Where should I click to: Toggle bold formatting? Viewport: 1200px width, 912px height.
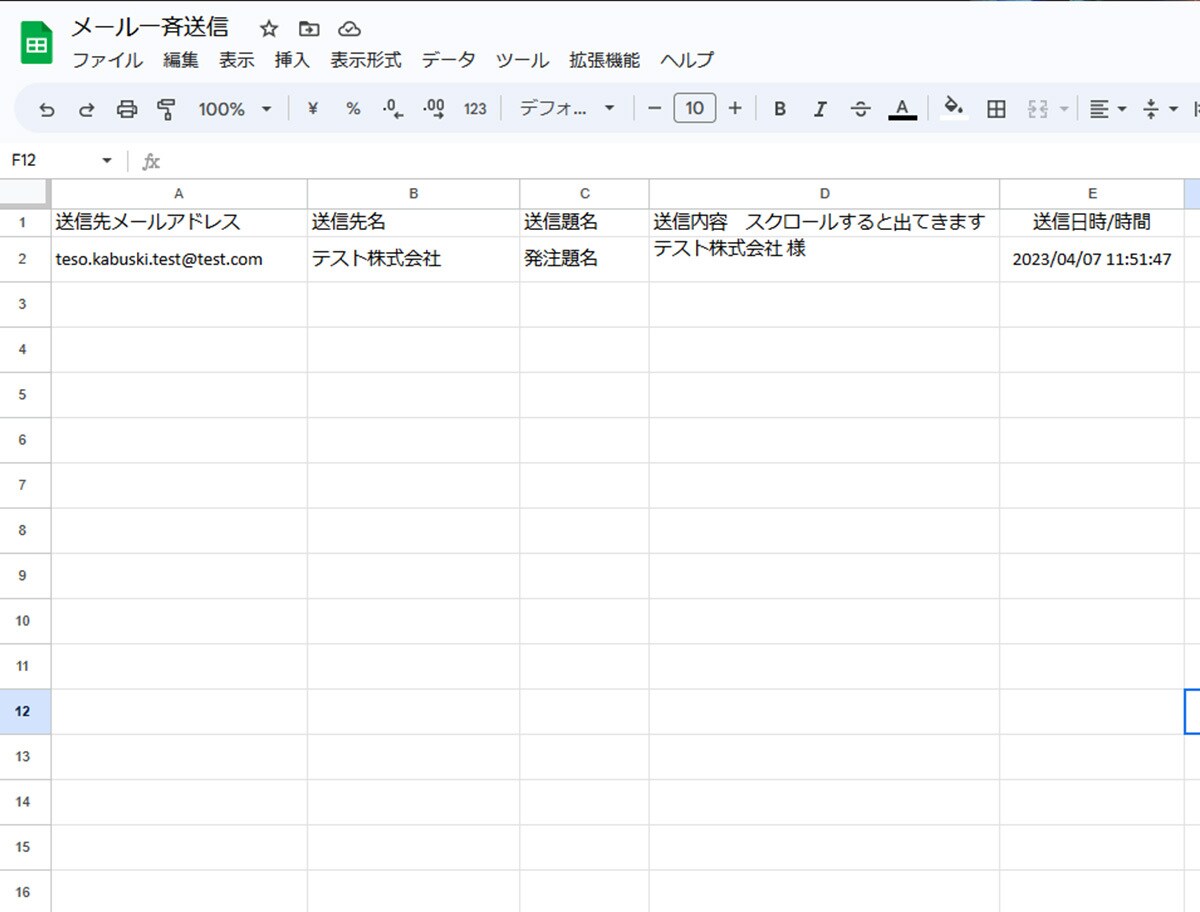click(780, 109)
